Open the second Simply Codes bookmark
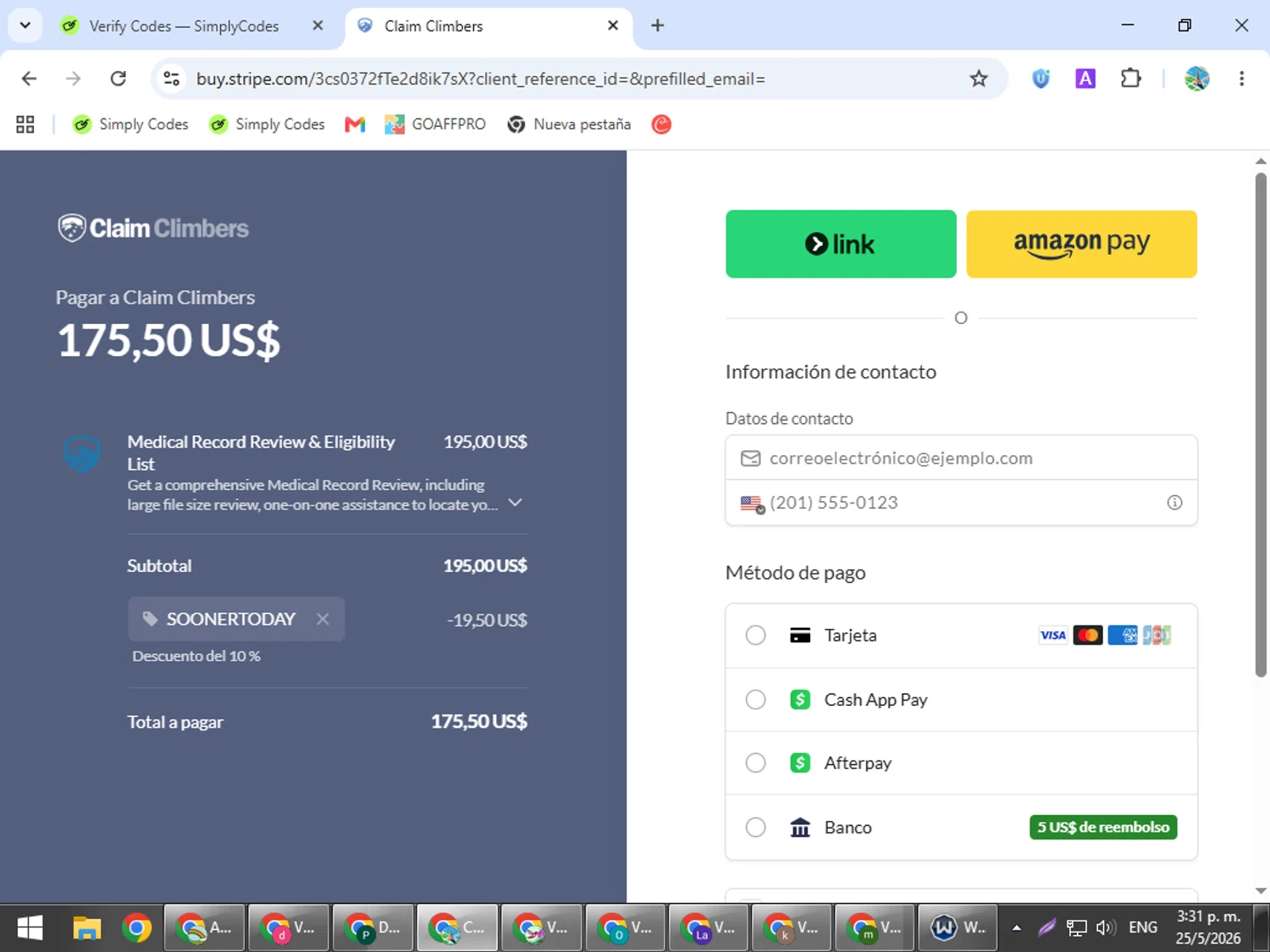The image size is (1270, 952). (x=267, y=124)
